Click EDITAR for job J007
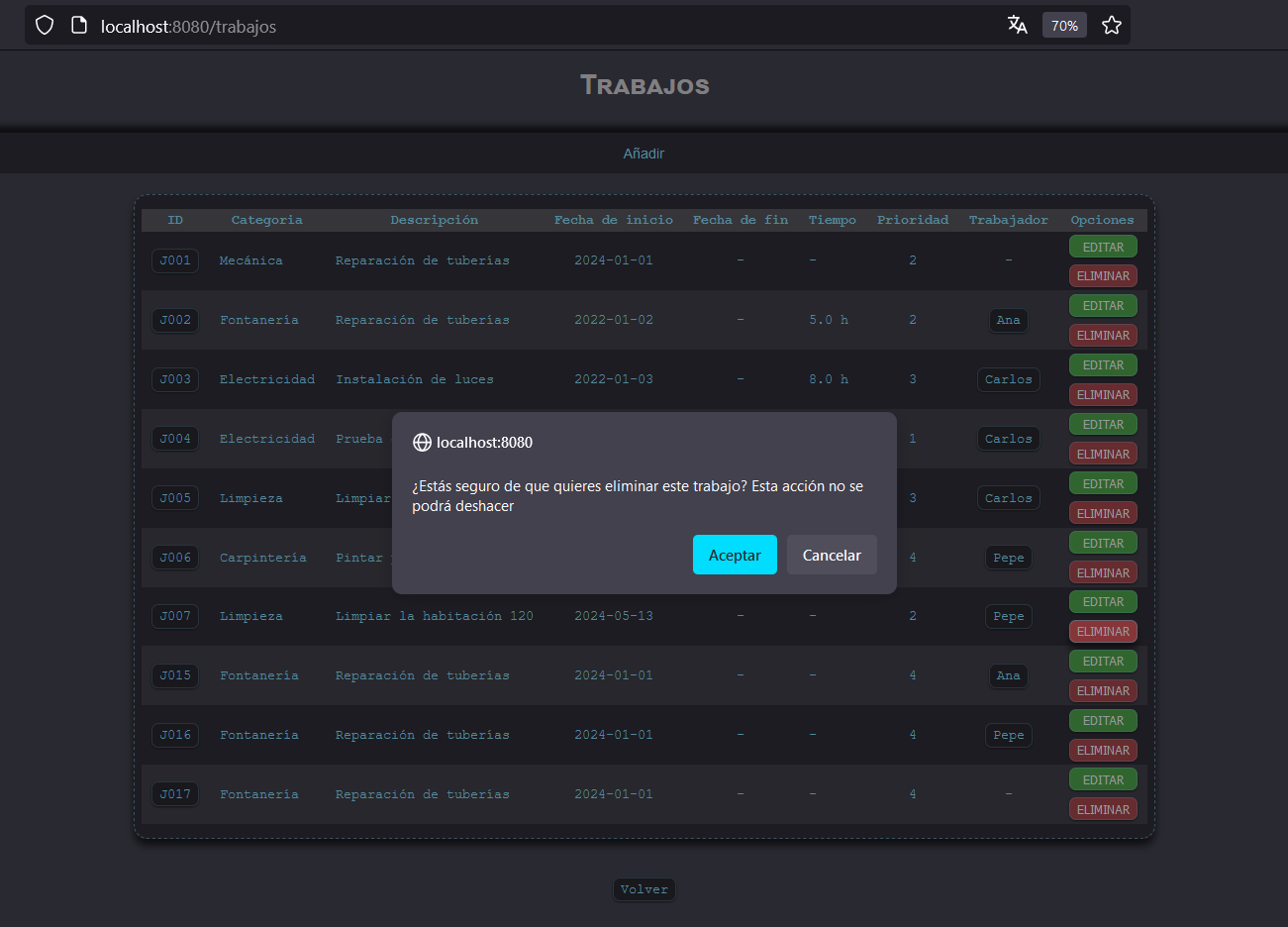This screenshot has width=1288, height=927. tap(1103, 601)
